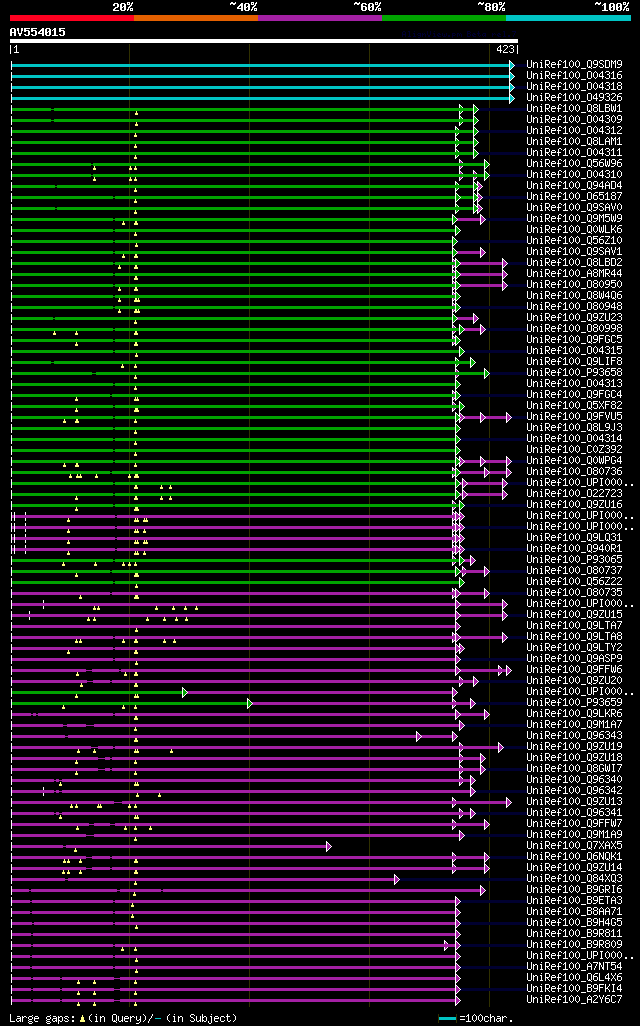The image size is (640, 1026).
Task: Click the cyan ~100% identity legend segment
Action: pyautogui.click(x=569, y=18)
